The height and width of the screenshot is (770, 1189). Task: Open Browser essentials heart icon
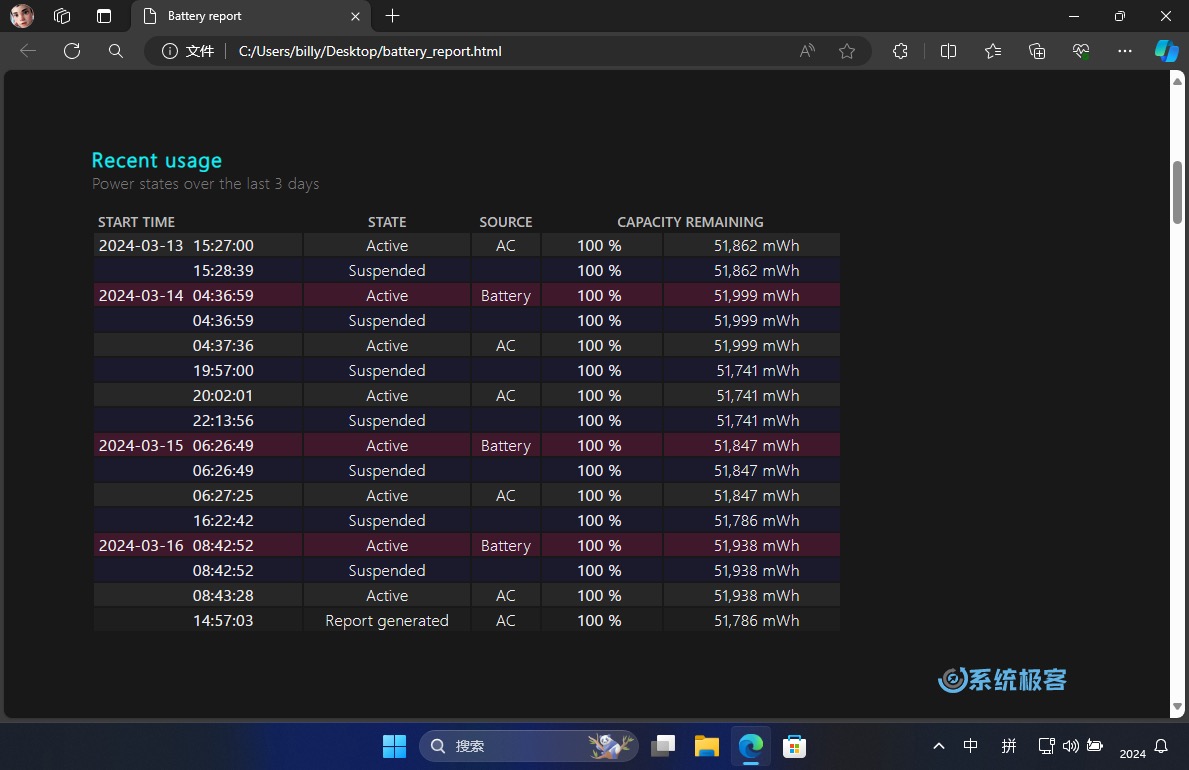(1081, 51)
